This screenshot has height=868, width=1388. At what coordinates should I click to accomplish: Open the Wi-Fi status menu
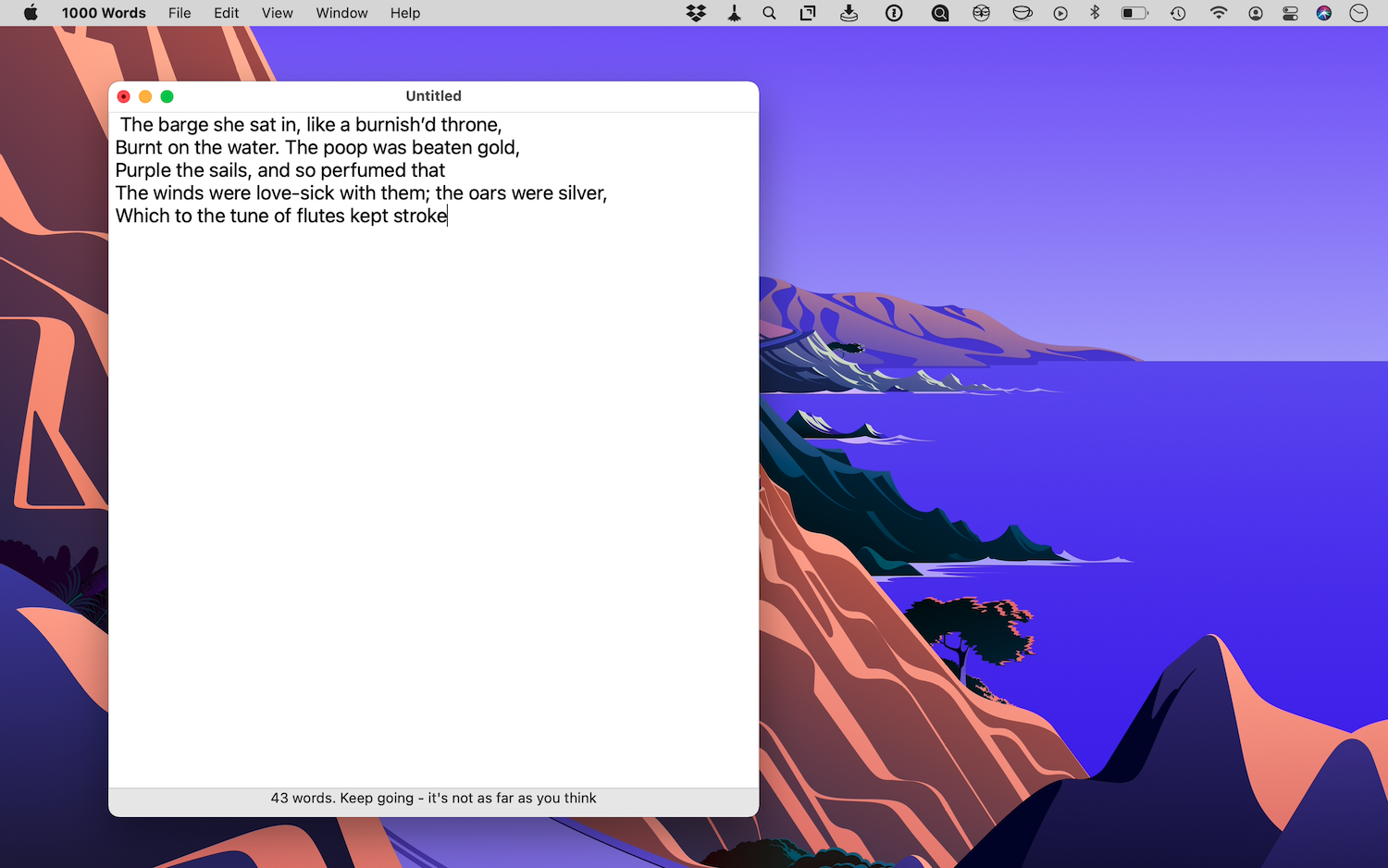[1218, 13]
